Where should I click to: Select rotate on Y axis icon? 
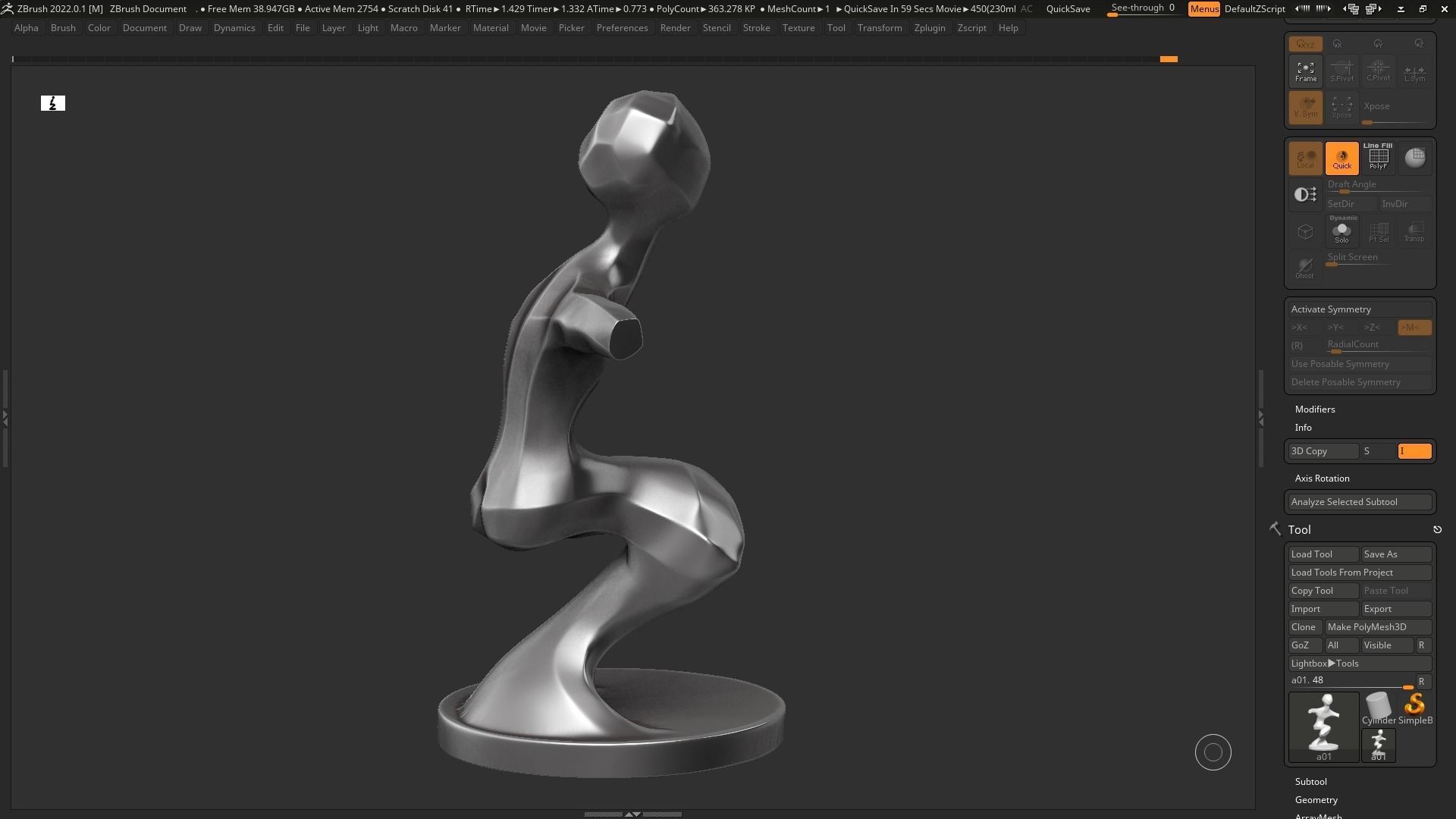point(1378,44)
